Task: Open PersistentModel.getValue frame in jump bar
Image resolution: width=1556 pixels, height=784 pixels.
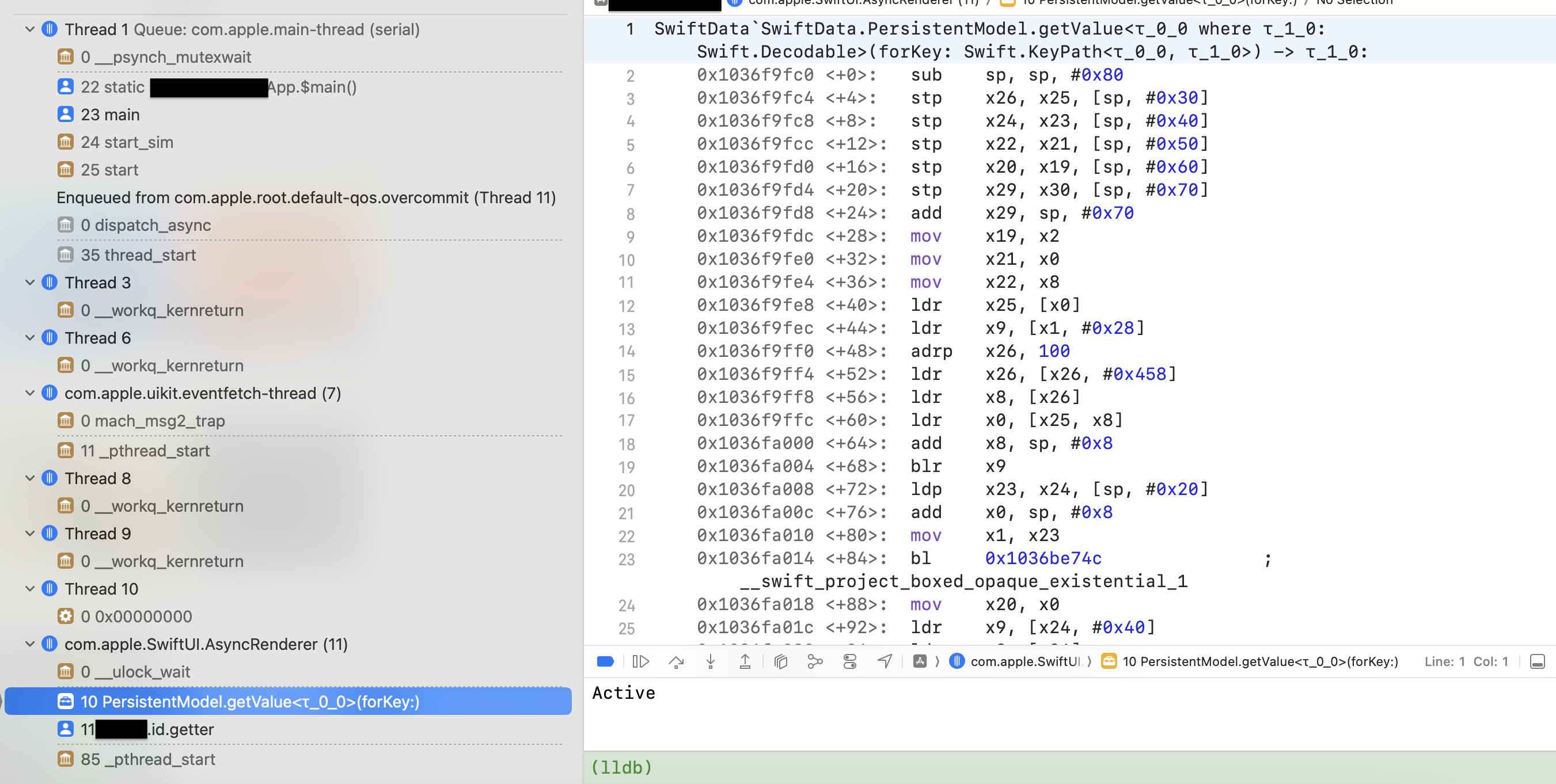Action: (x=1259, y=661)
